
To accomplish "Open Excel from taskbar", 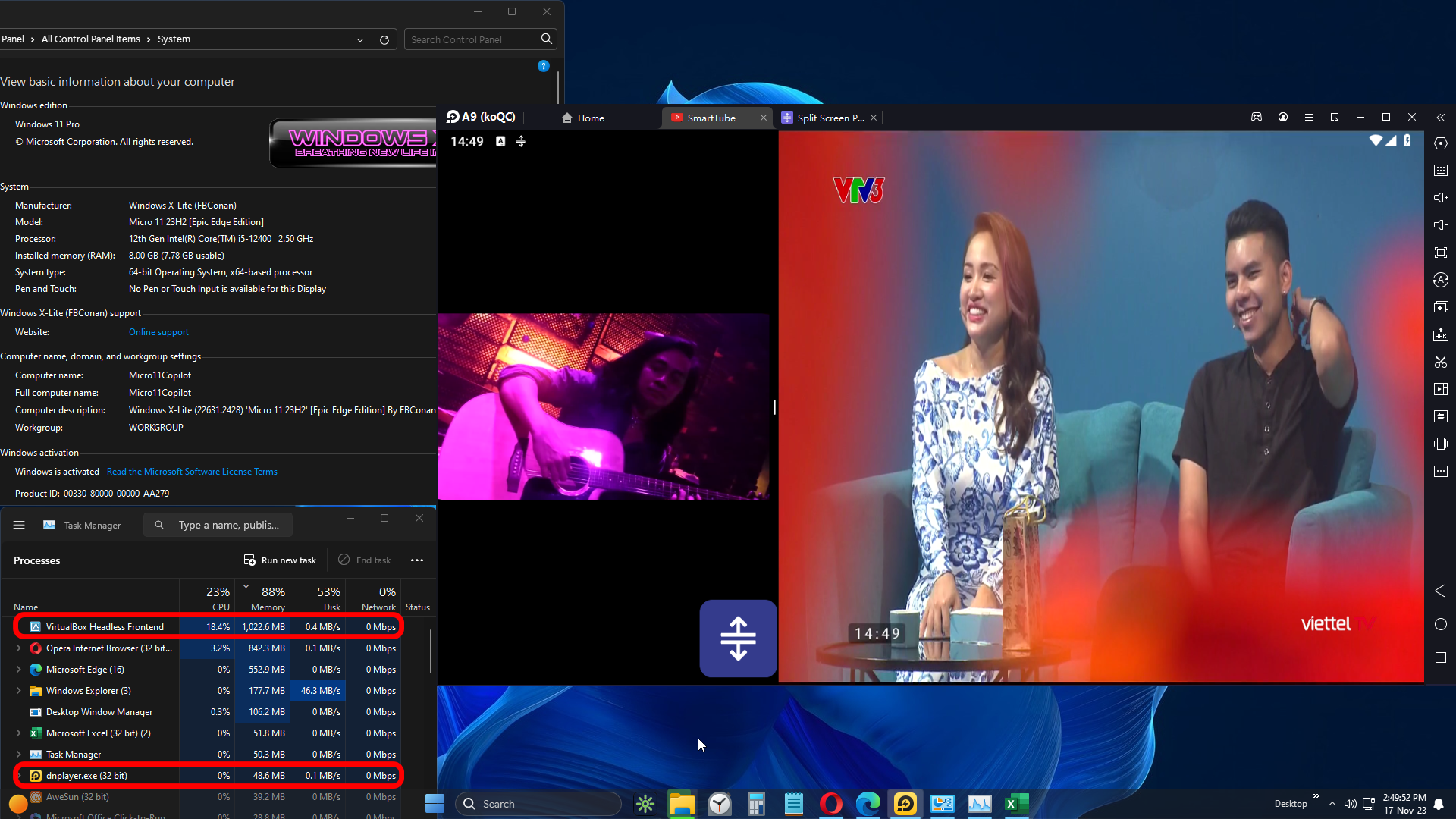I will 1017,804.
